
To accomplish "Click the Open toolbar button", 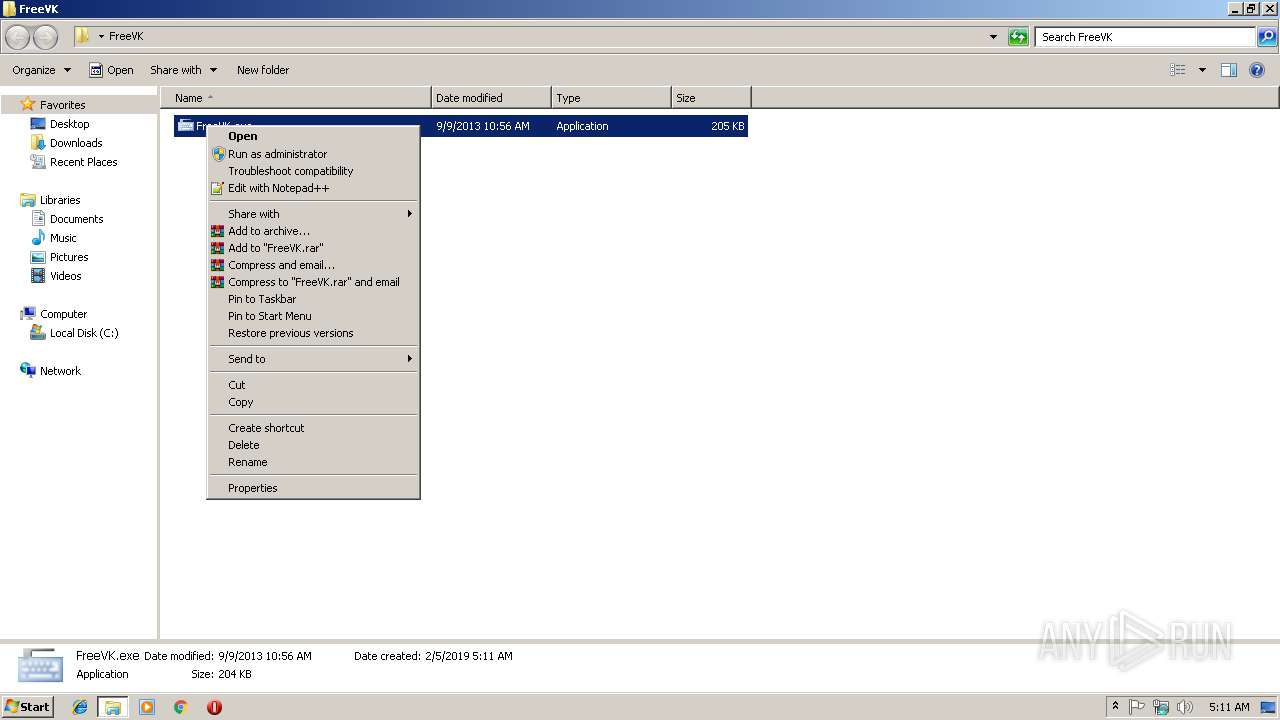I will (111, 70).
